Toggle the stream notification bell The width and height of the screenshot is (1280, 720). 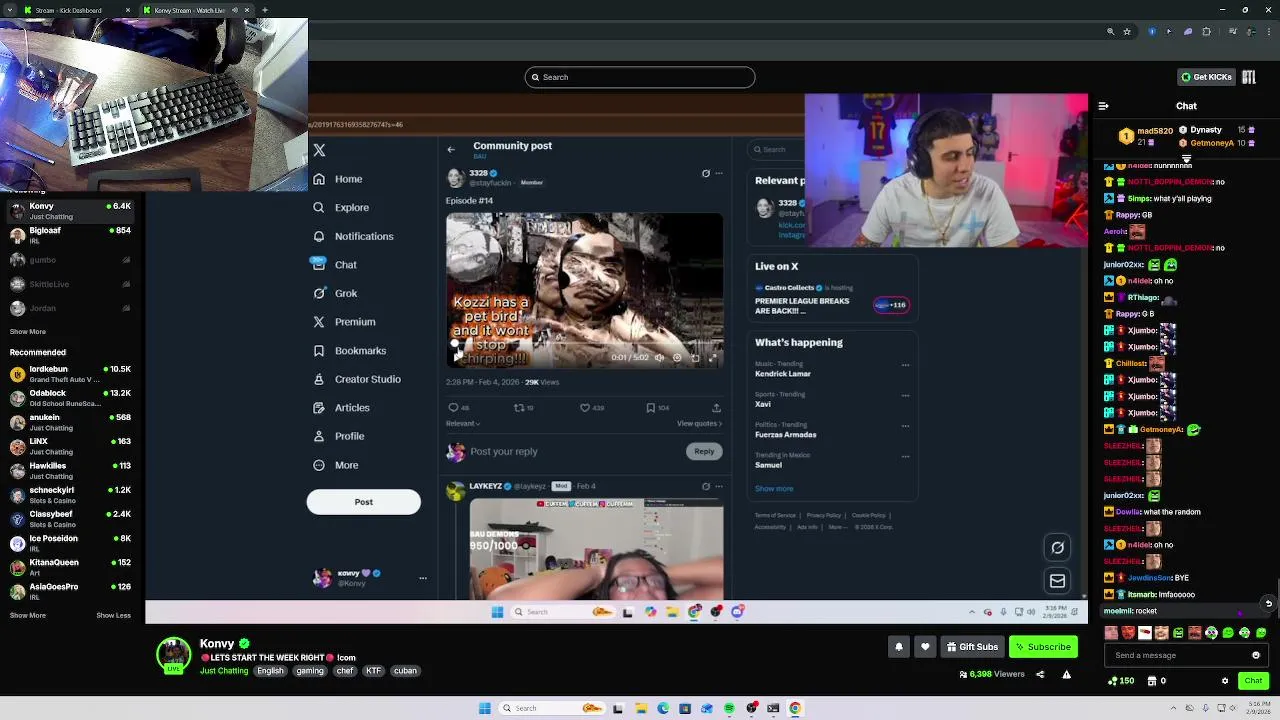[898, 647]
